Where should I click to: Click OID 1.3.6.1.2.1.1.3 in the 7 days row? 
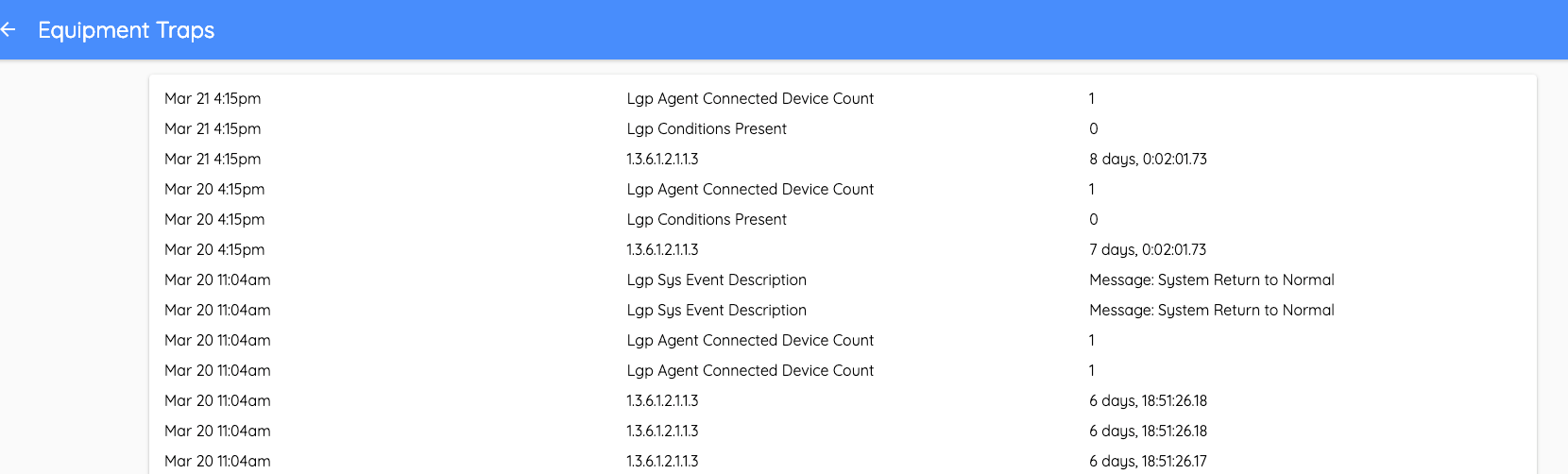tap(662, 249)
